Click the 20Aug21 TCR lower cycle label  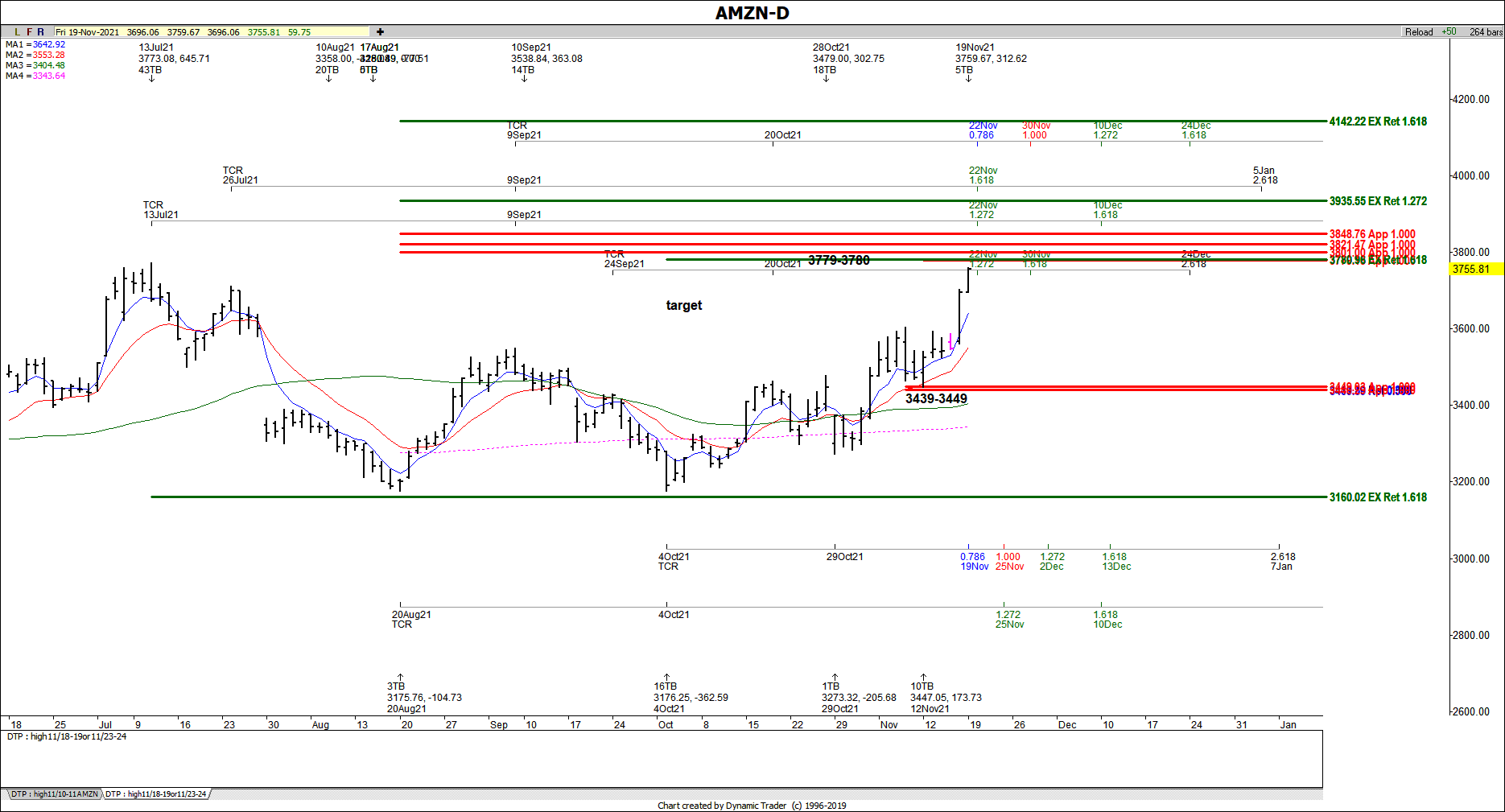coord(411,620)
